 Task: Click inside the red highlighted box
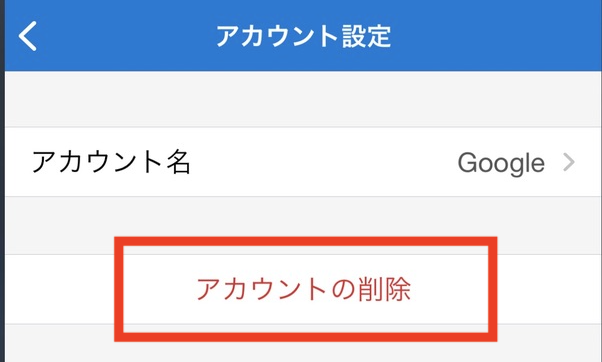[306, 289]
